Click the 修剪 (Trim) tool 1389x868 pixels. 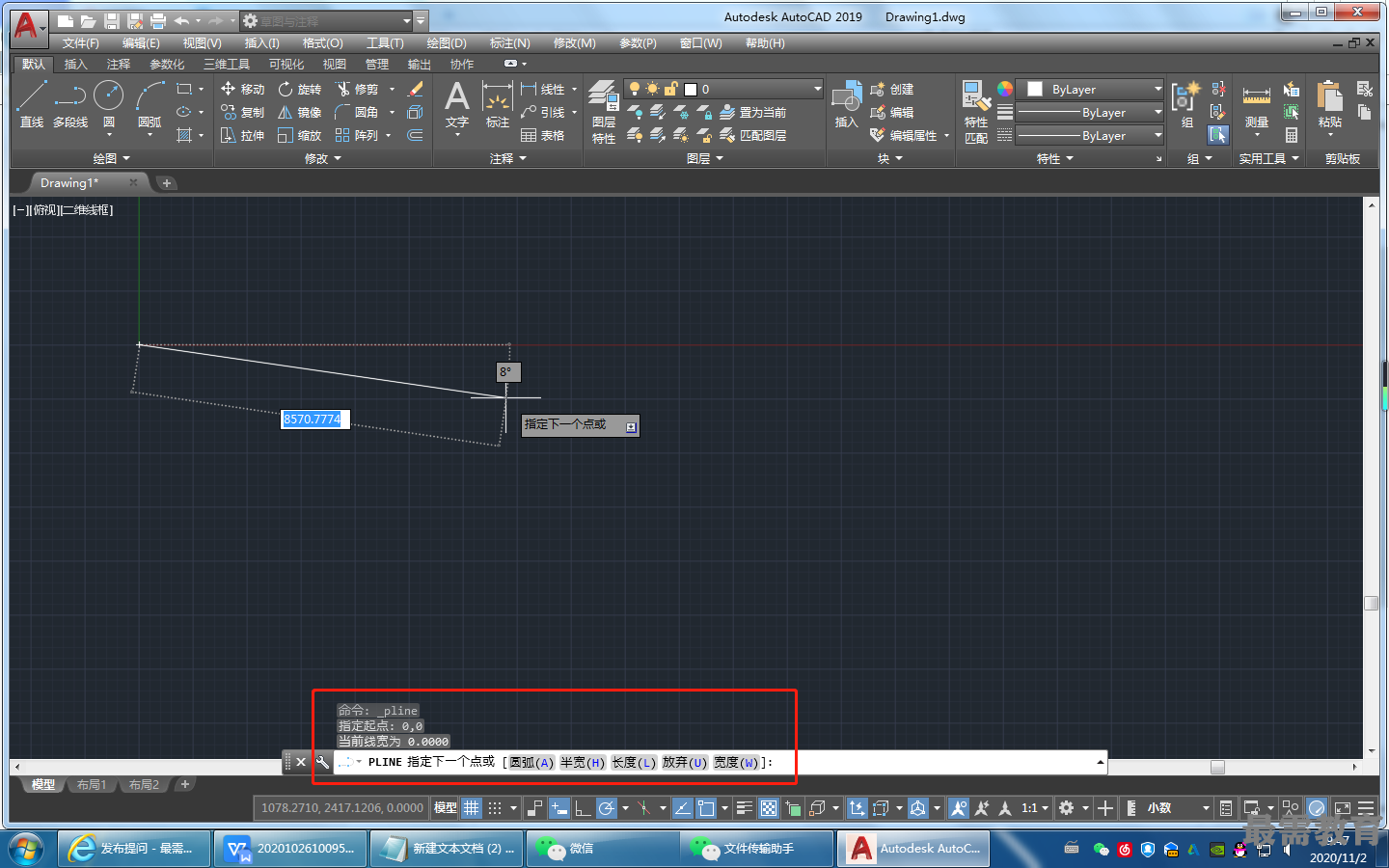357,89
